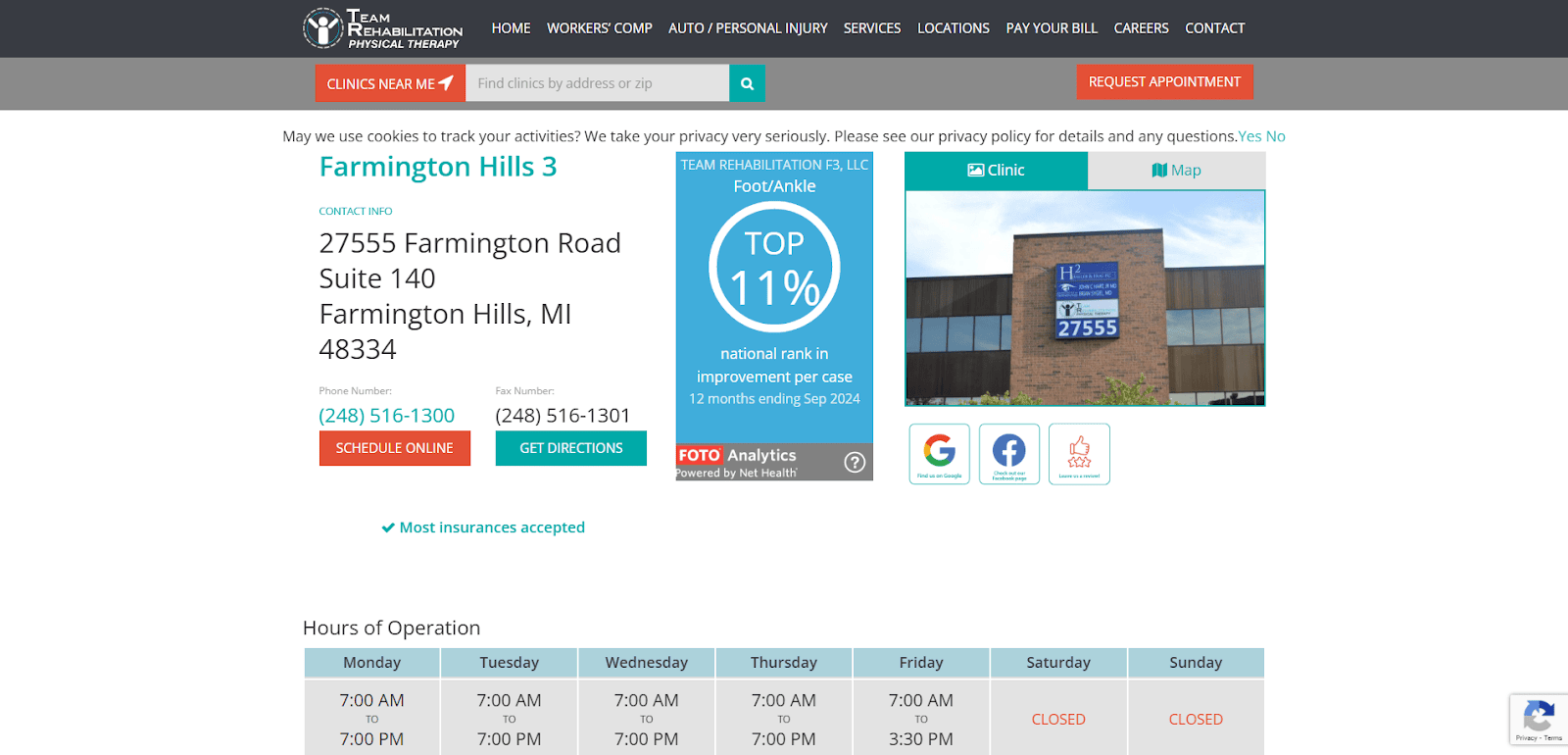This screenshot has height=755, width=1568.
Task: Focus the find clinics address field
Action: coord(597,83)
